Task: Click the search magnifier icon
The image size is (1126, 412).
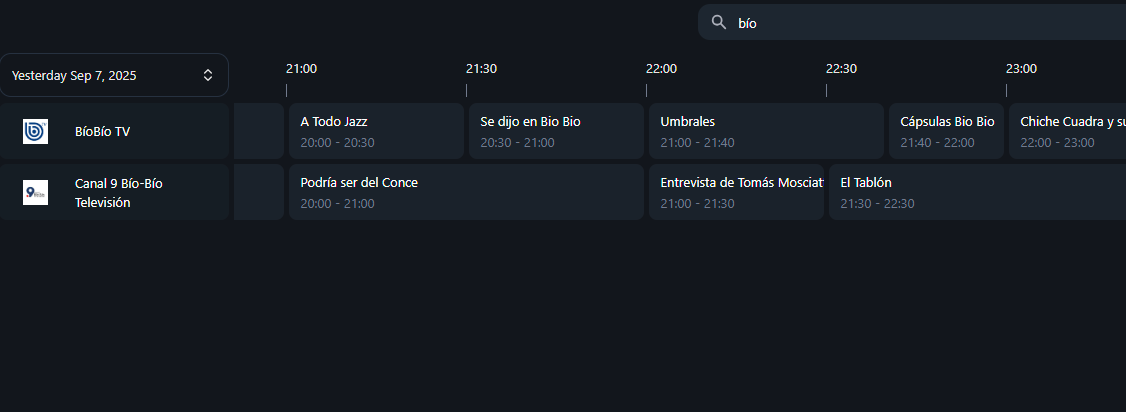Action: [718, 23]
